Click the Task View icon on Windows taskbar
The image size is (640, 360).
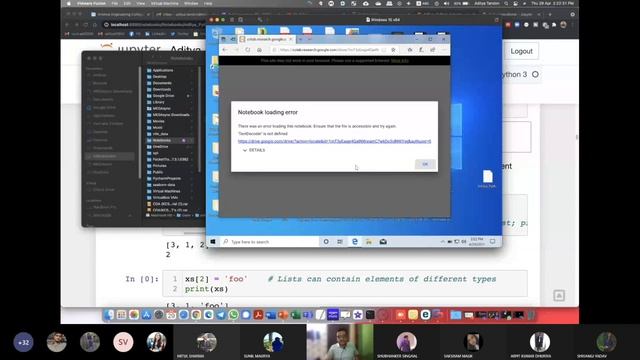(340, 242)
